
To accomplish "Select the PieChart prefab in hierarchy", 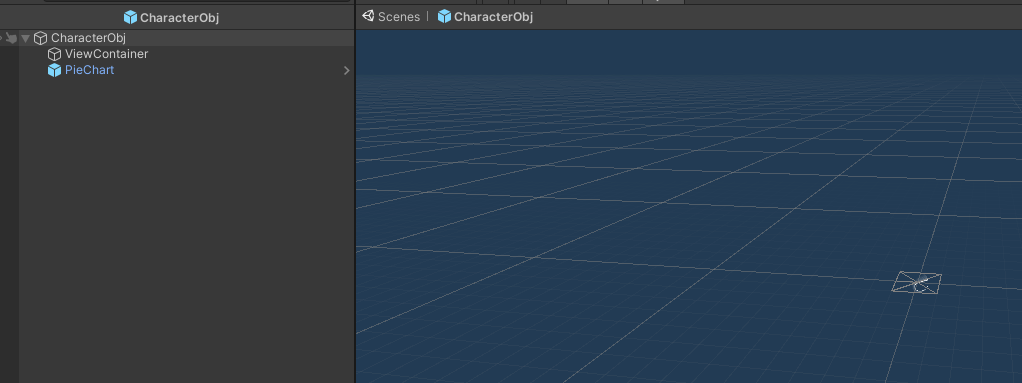I will click(x=89, y=70).
